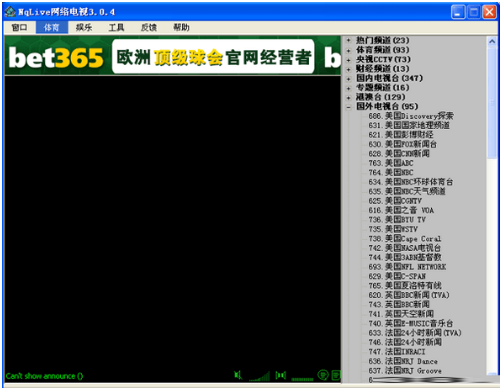The height and width of the screenshot is (390, 502).
Task: Expand the 专题频道 (16) category
Action: click(x=349, y=88)
